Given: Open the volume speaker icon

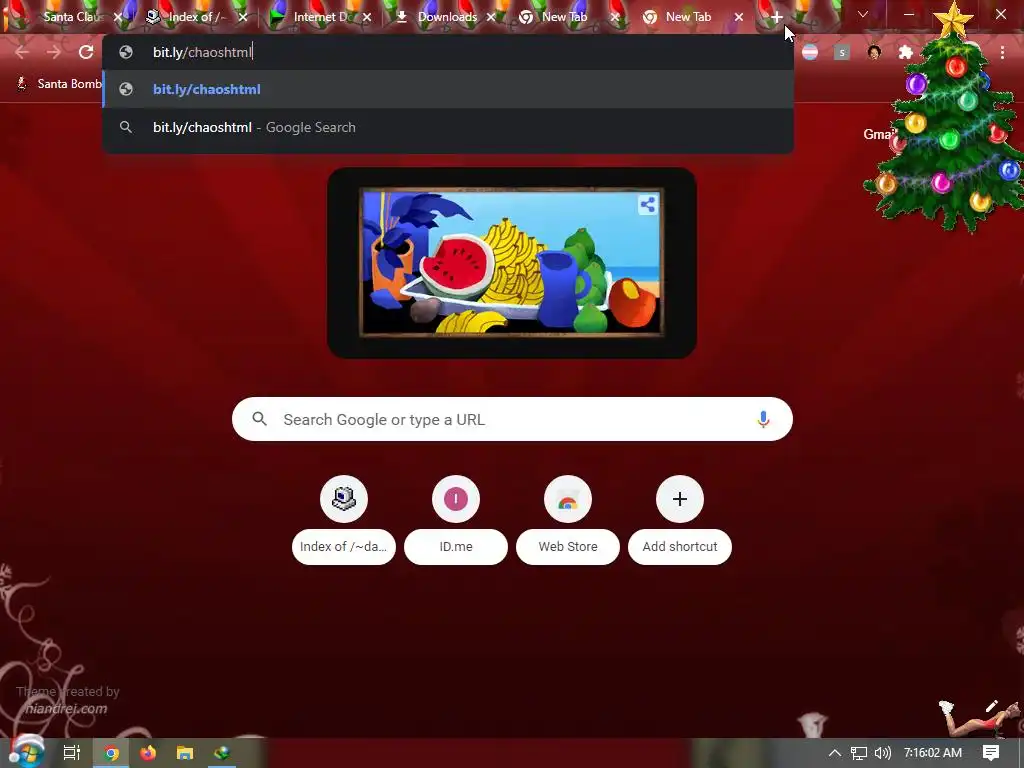Looking at the screenshot, I should pyautogui.click(x=882, y=753).
